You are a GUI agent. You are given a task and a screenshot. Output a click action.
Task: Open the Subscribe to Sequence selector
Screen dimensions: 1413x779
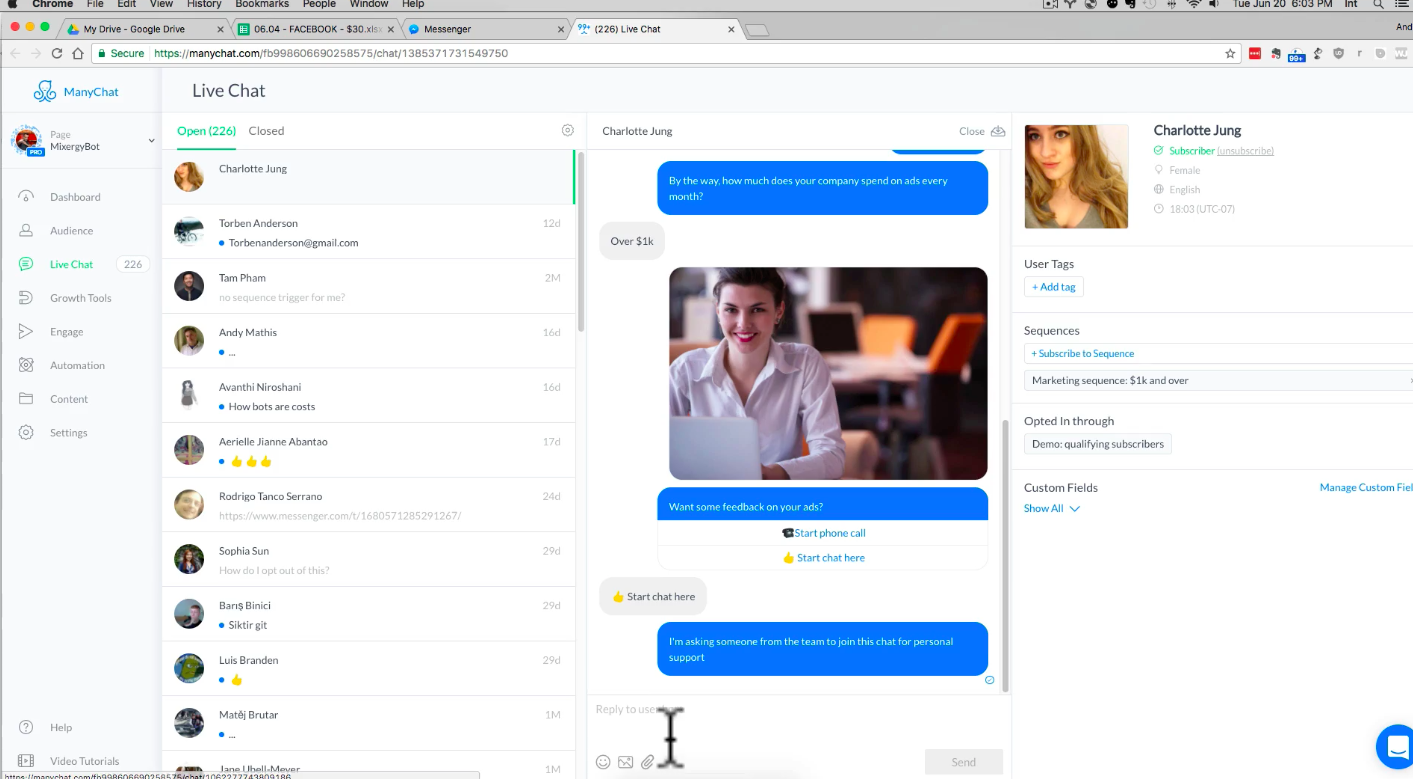point(1085,354)
